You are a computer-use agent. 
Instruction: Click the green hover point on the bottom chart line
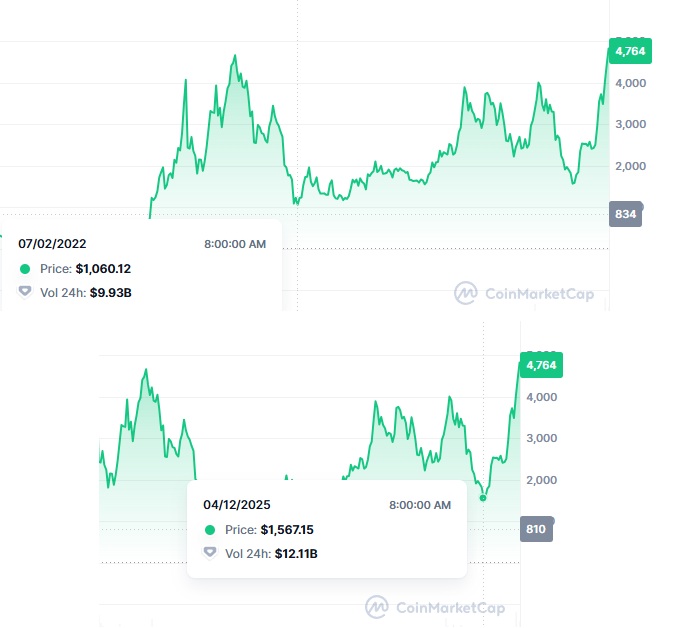pyautogui.click(x=483, y=497)
